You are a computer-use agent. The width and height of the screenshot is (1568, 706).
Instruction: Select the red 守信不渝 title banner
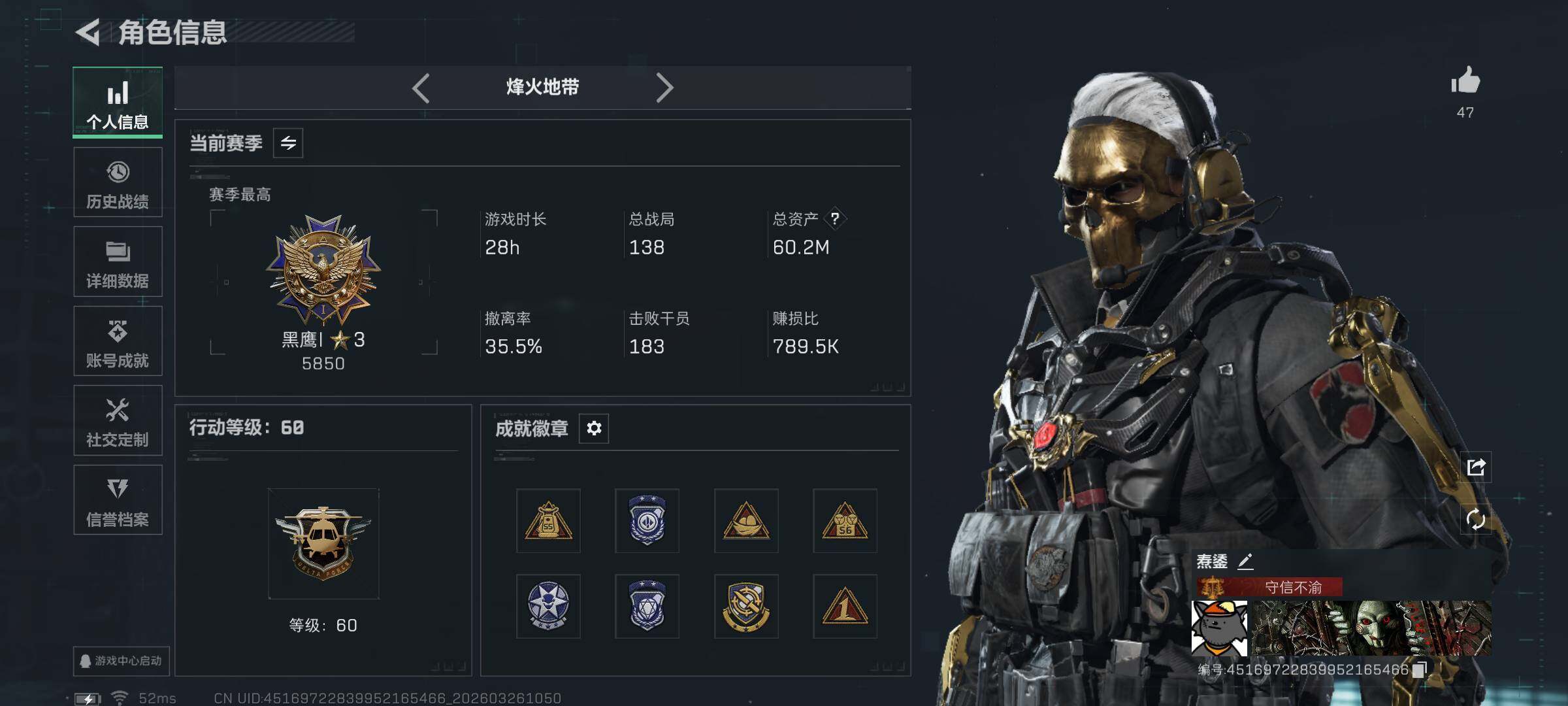coord(1270,587)
